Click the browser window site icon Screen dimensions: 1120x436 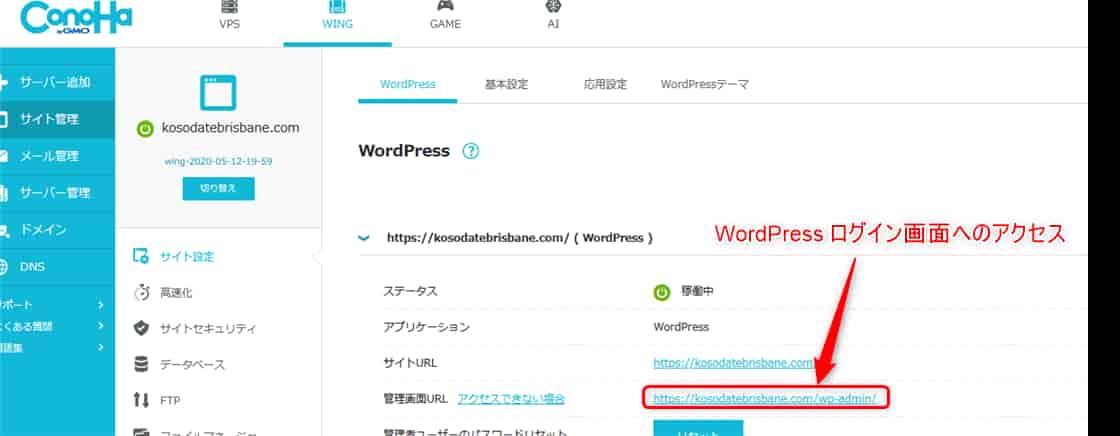pyautogui.click(x=218, y=93)
